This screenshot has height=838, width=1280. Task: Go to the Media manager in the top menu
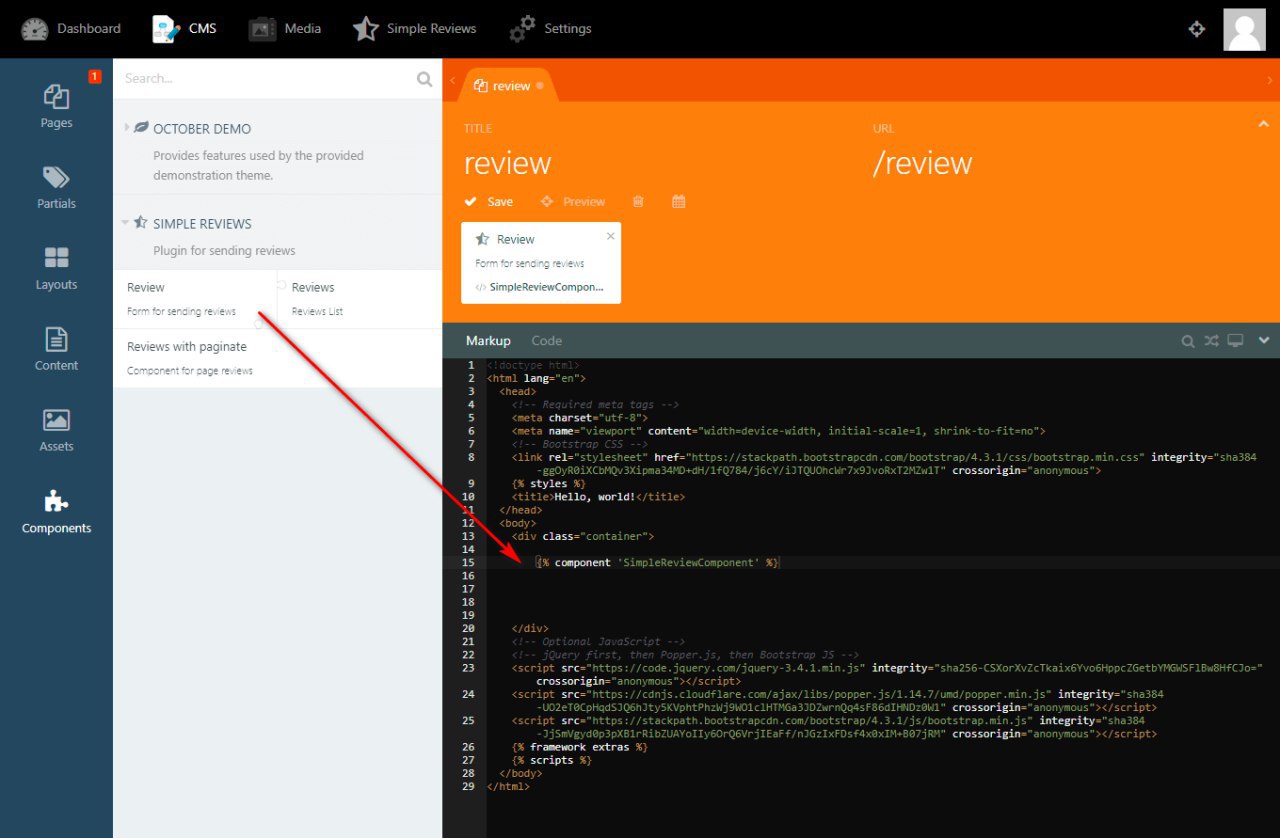point(285,29)
